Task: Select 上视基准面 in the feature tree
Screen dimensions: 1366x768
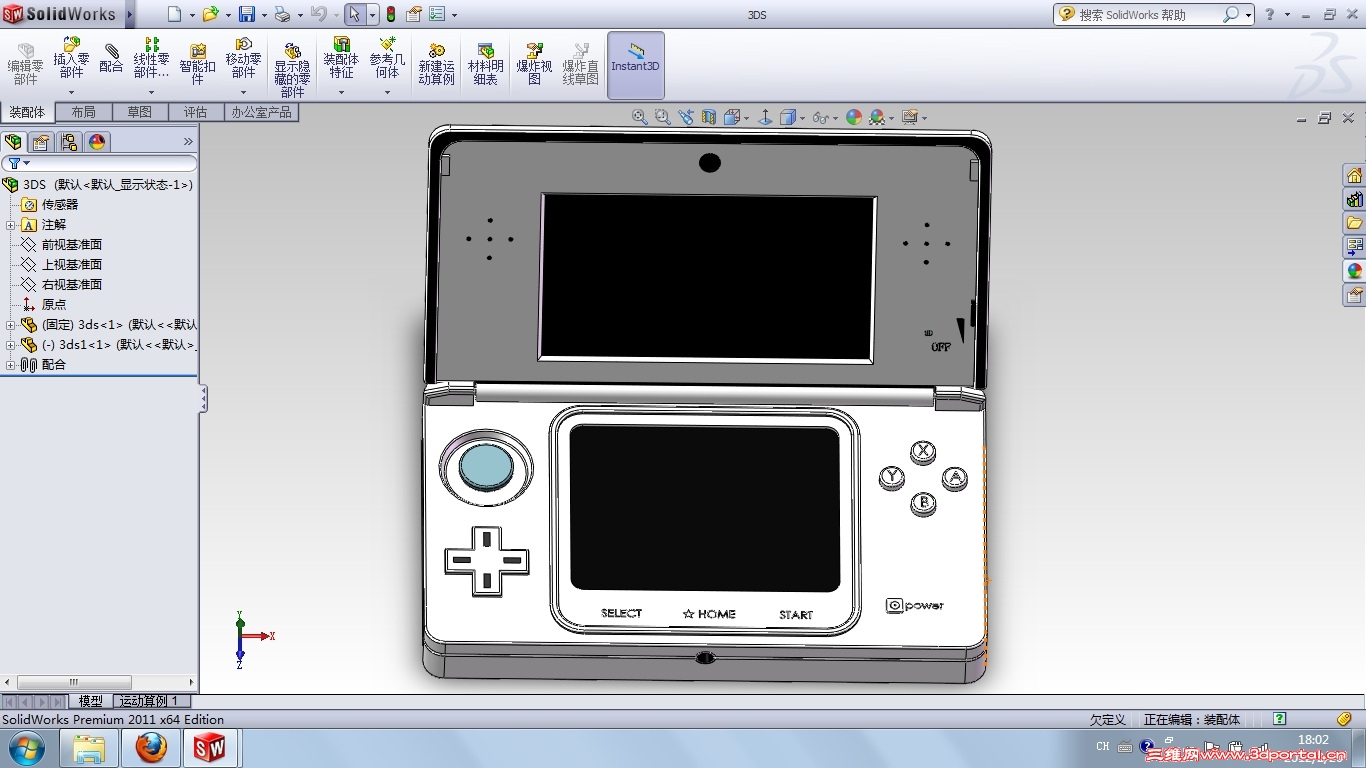Action: (71, 265)
